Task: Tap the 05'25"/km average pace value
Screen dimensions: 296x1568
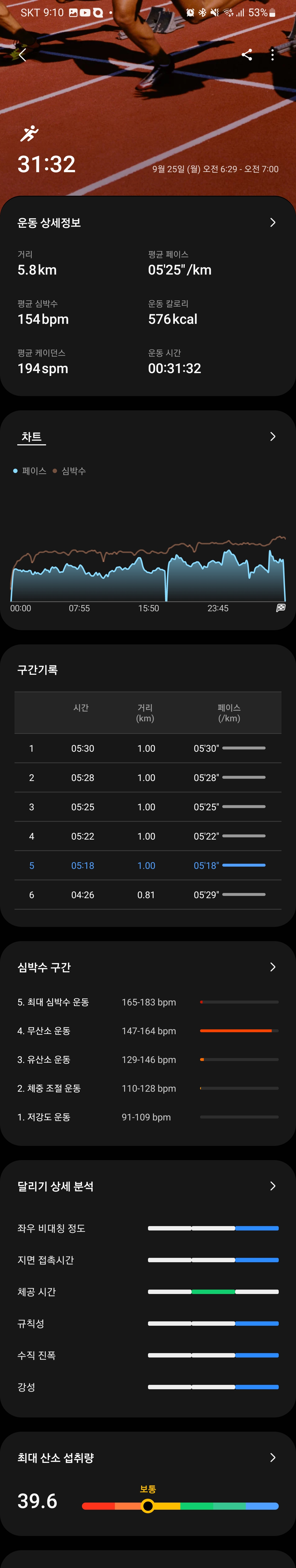Action: pos(180,270)
